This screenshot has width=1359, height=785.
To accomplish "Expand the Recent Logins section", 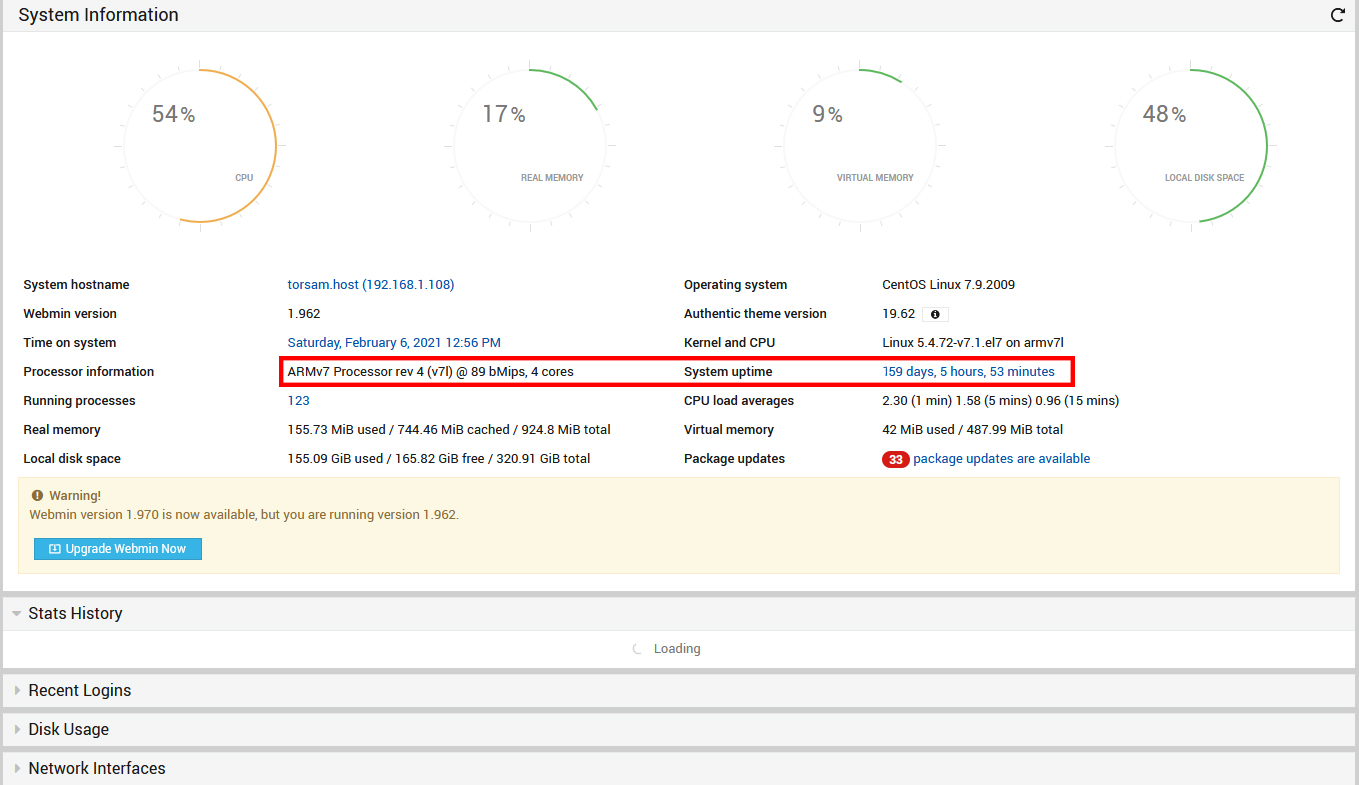I will coord(679,690).
